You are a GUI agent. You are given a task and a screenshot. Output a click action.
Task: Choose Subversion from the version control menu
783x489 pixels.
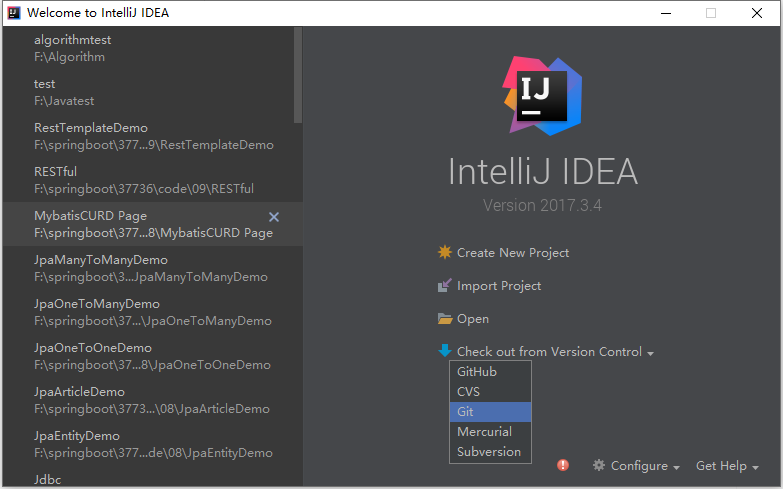(x=490, y=452)
